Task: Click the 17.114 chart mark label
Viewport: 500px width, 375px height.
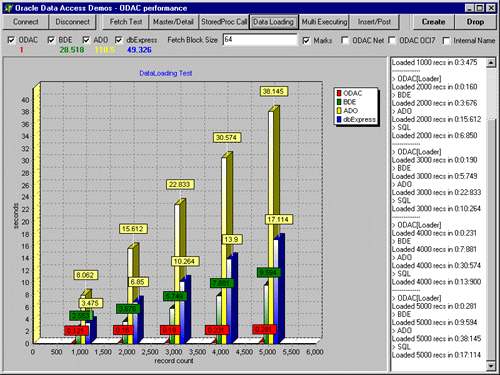Action: pyautogui.click(x=278, y=219)
